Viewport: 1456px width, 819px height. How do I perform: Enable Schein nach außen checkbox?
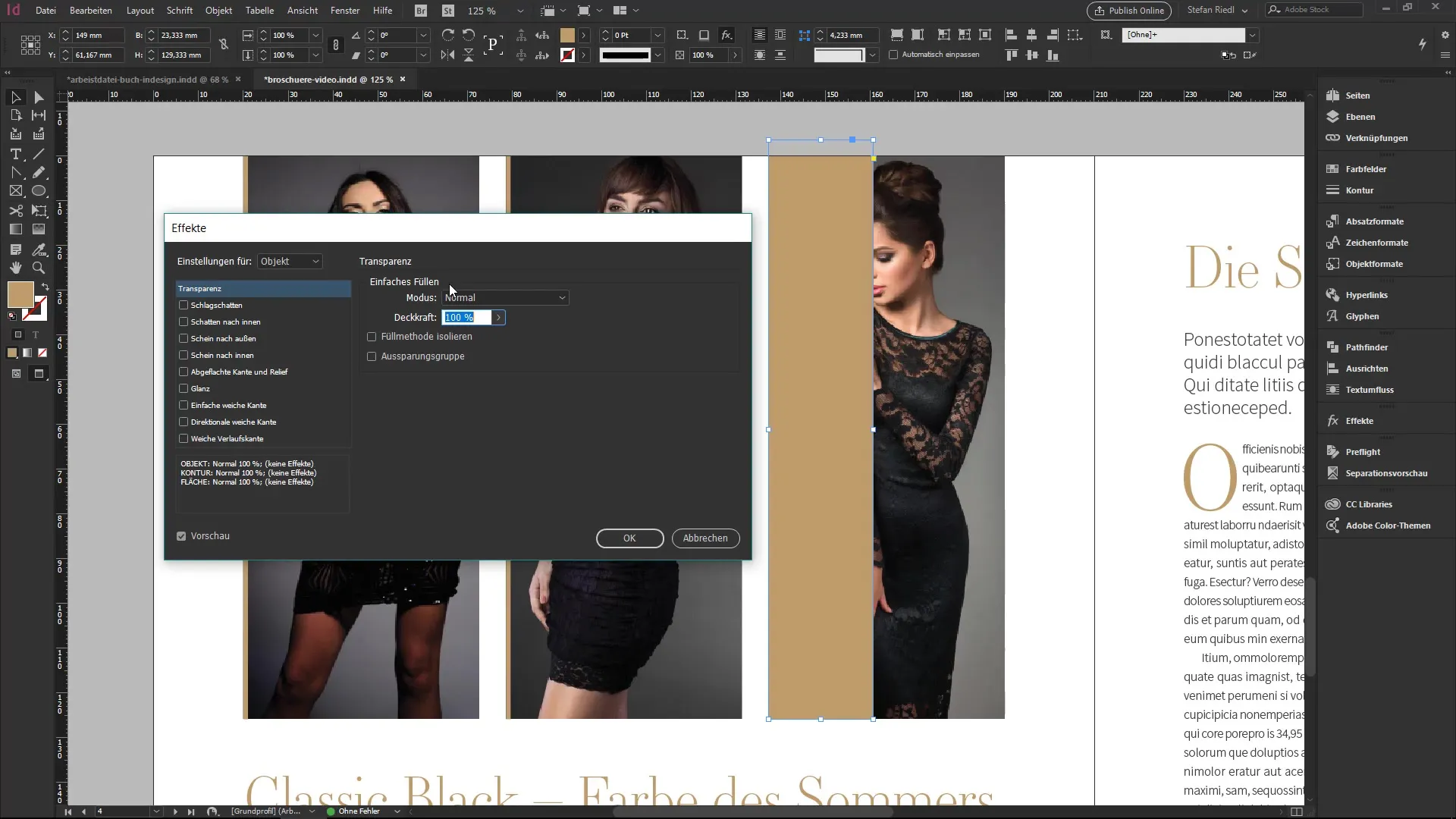(184, 338)
